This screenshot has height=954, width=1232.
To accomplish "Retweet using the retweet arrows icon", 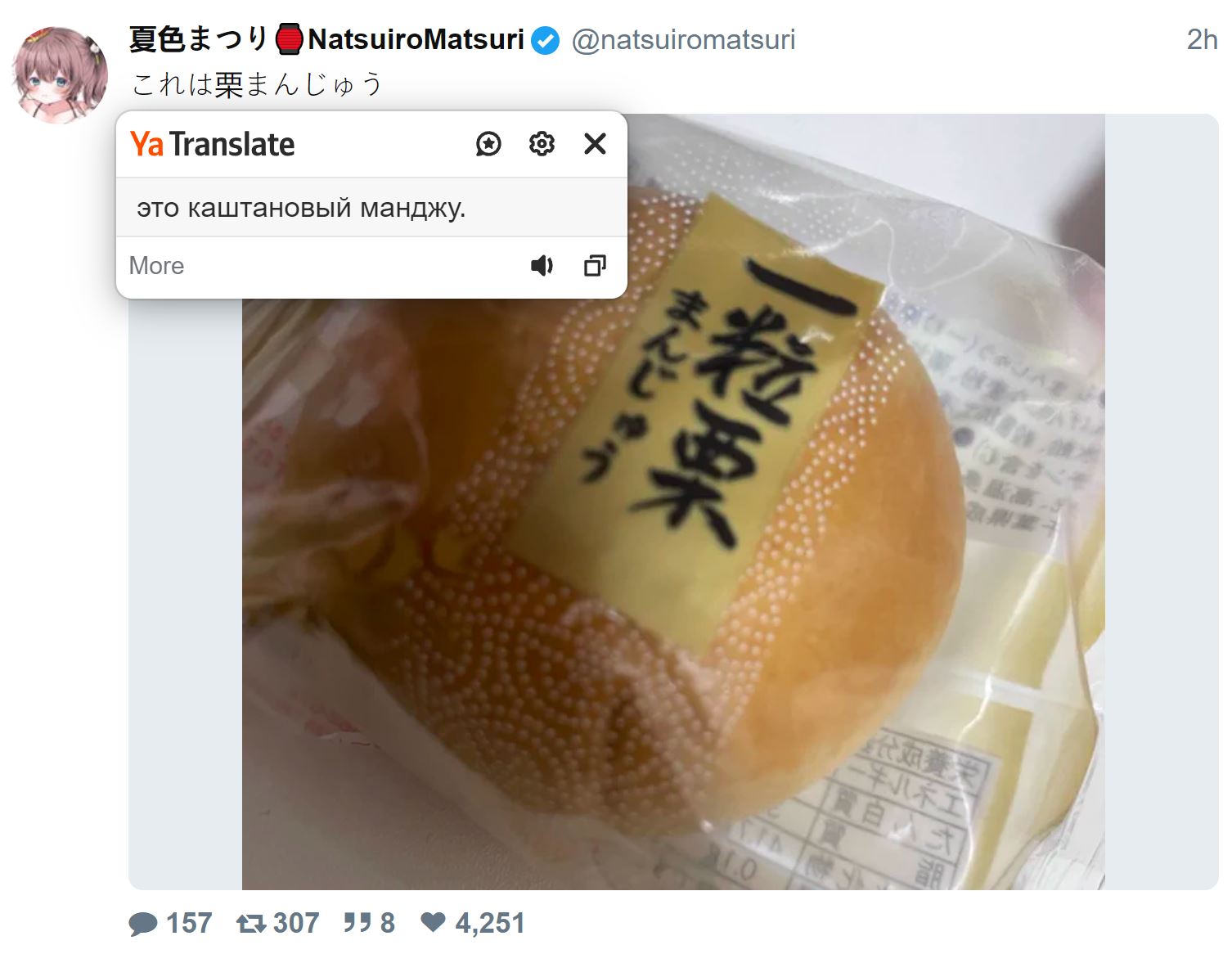I will coord(251,924).
